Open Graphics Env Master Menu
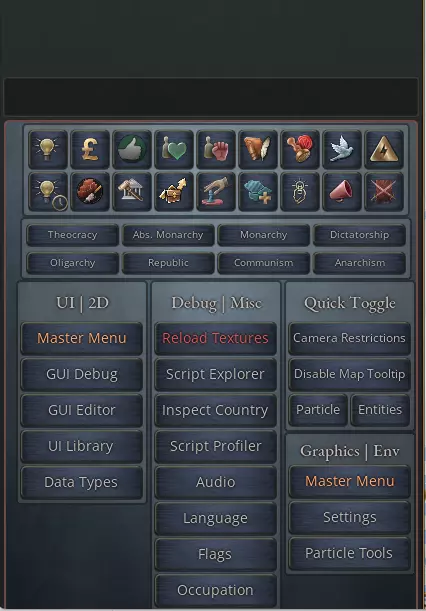Viewport: 426px width, 611px height. (349, 481)
